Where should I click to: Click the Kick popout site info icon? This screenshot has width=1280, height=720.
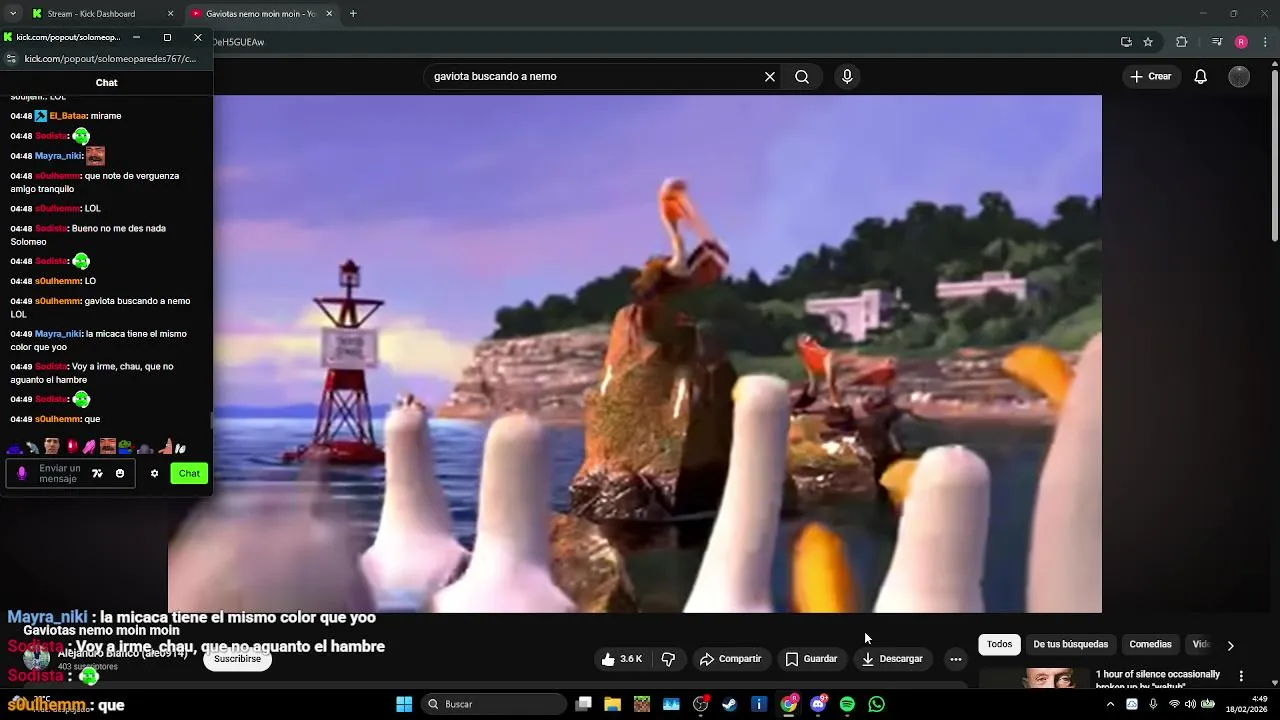tap(11, 59)
